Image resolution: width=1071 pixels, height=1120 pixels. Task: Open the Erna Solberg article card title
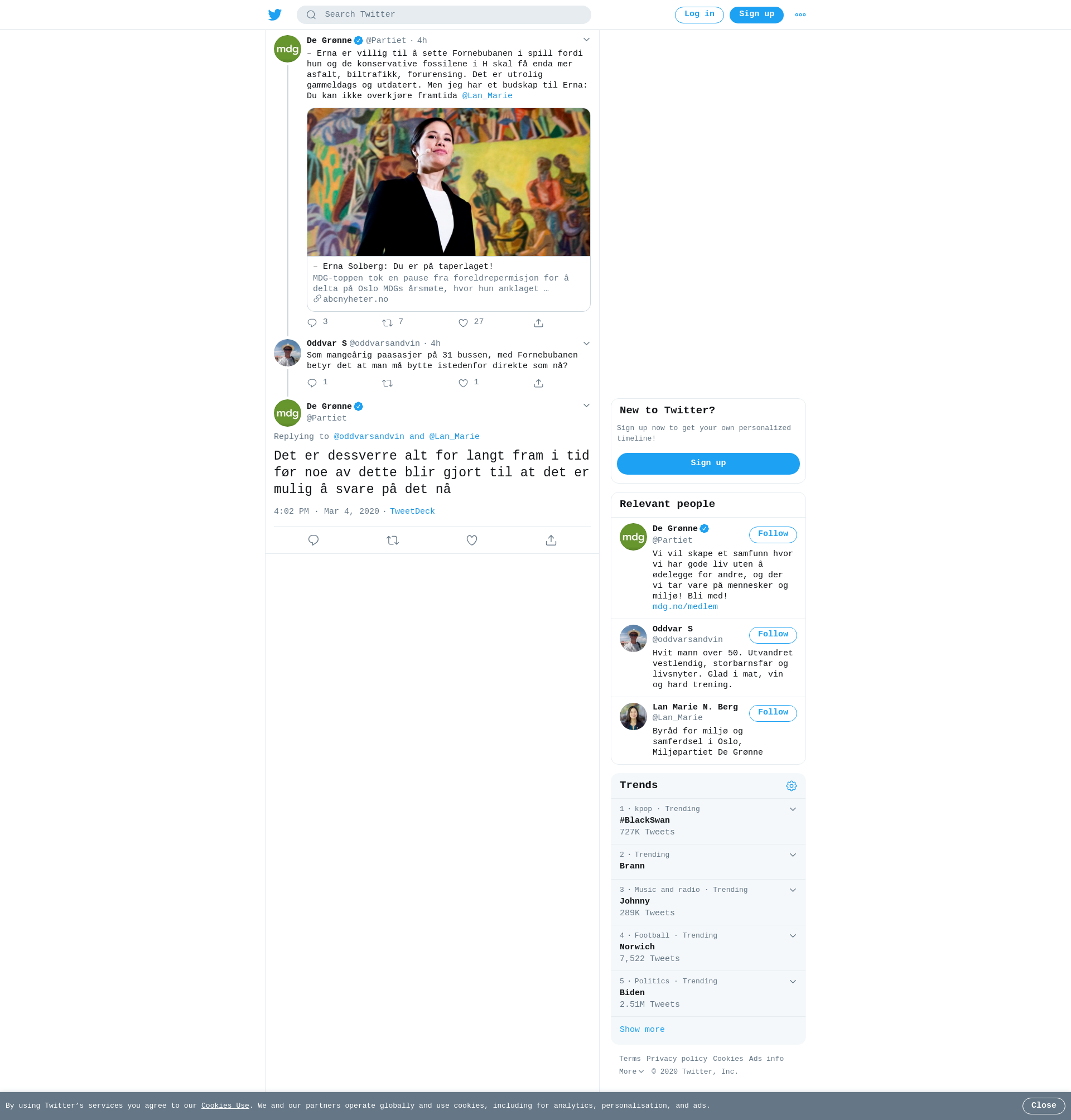coord(403,267)
